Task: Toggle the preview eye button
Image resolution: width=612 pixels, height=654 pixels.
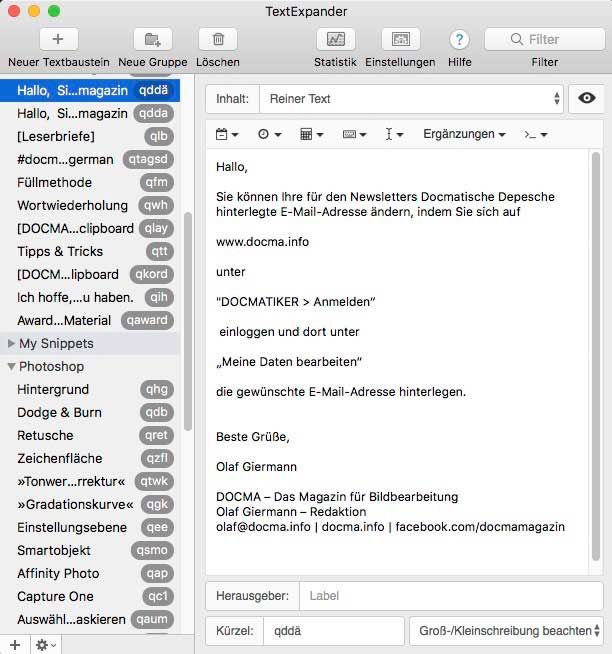Action: click(x=587, y=98)
